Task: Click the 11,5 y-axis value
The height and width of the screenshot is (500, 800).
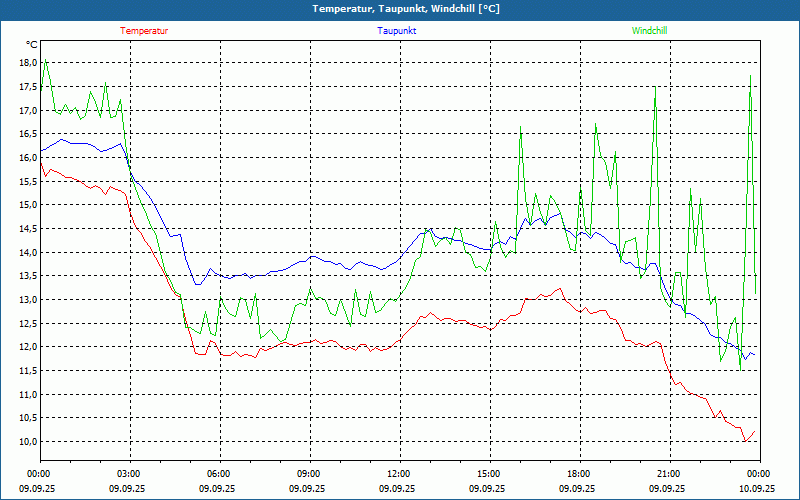Action: [x=29, y=371]
